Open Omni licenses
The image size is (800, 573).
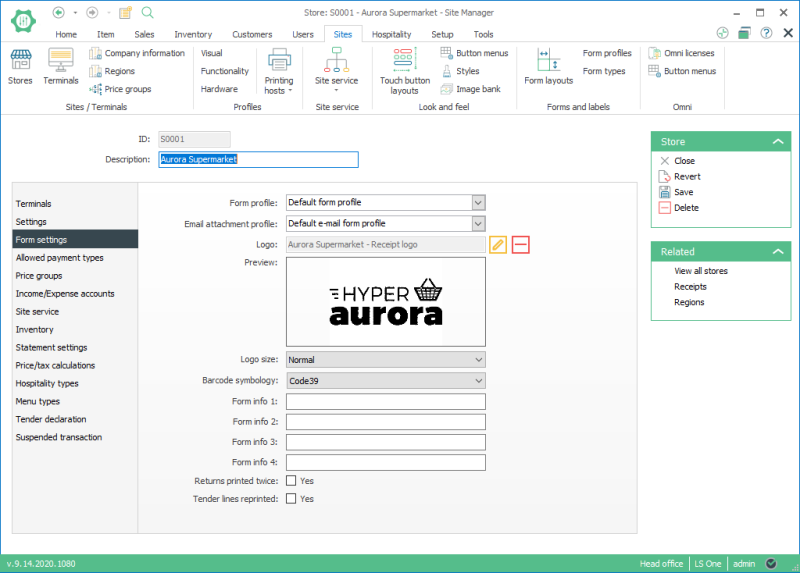point(681,53)
